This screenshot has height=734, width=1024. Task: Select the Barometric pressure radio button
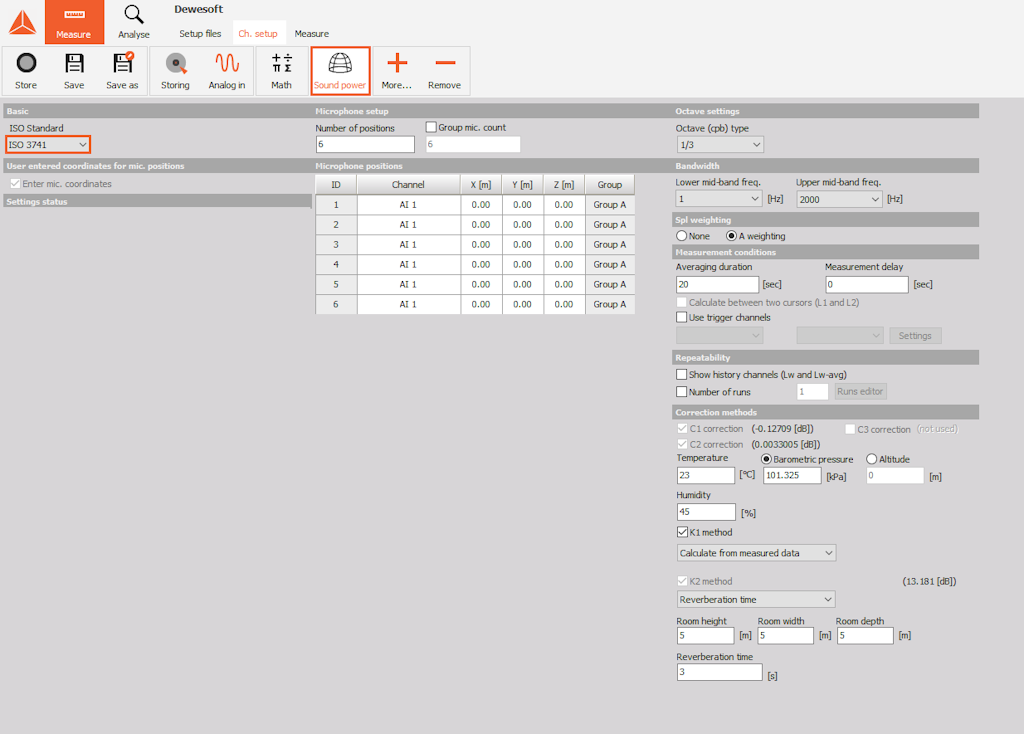point(767,459)
